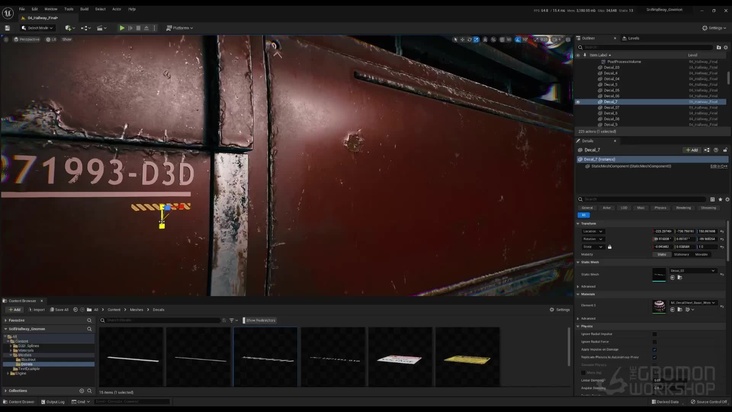The image size is (732, 412).
Task: Start Play in Editor with the green play button
Action: [122, 28]
